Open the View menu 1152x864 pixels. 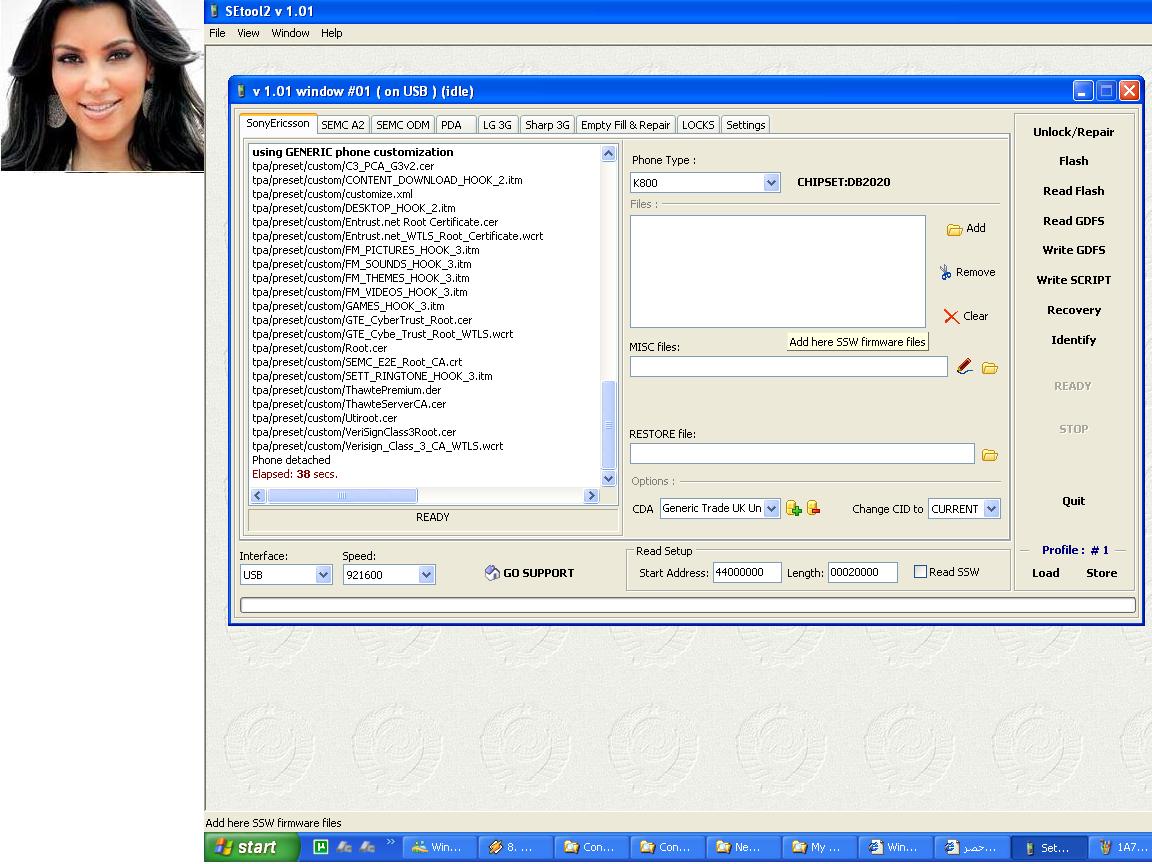[248, 33]
